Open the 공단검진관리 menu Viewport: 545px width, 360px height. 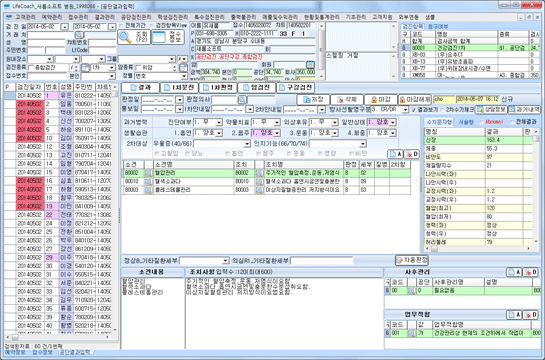[x=136, y=17]
